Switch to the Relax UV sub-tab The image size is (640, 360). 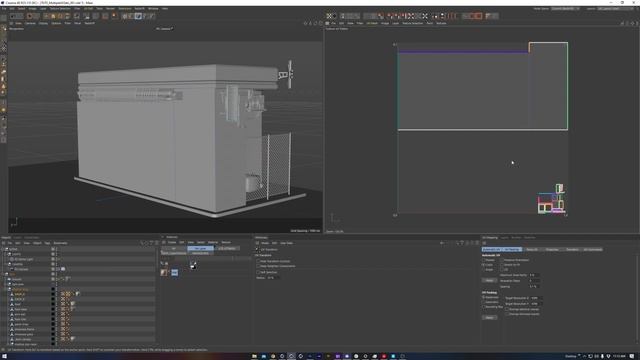coord(532,249)
